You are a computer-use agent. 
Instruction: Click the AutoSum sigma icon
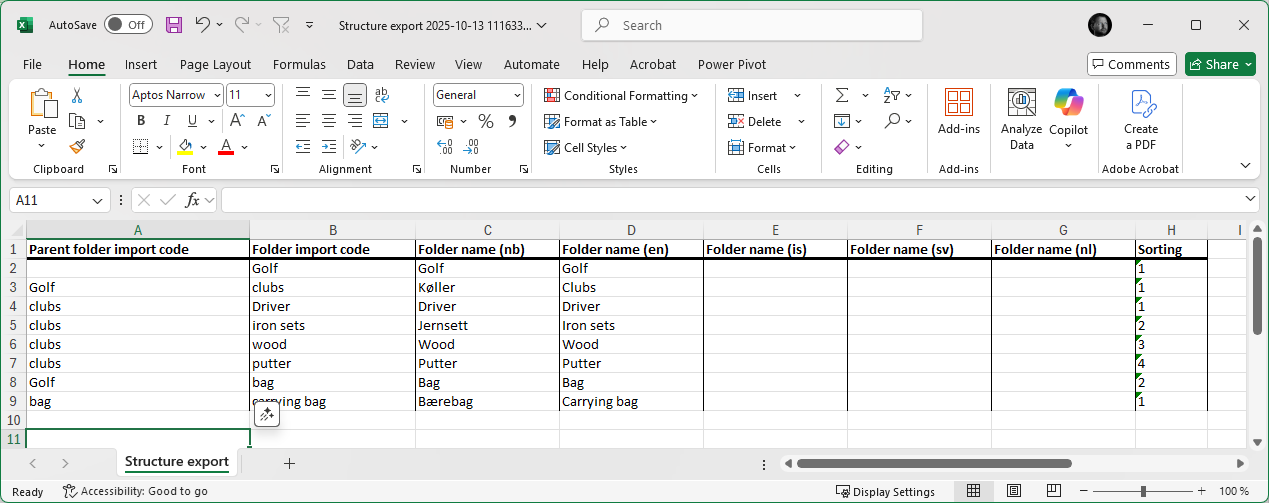point(841,95)
